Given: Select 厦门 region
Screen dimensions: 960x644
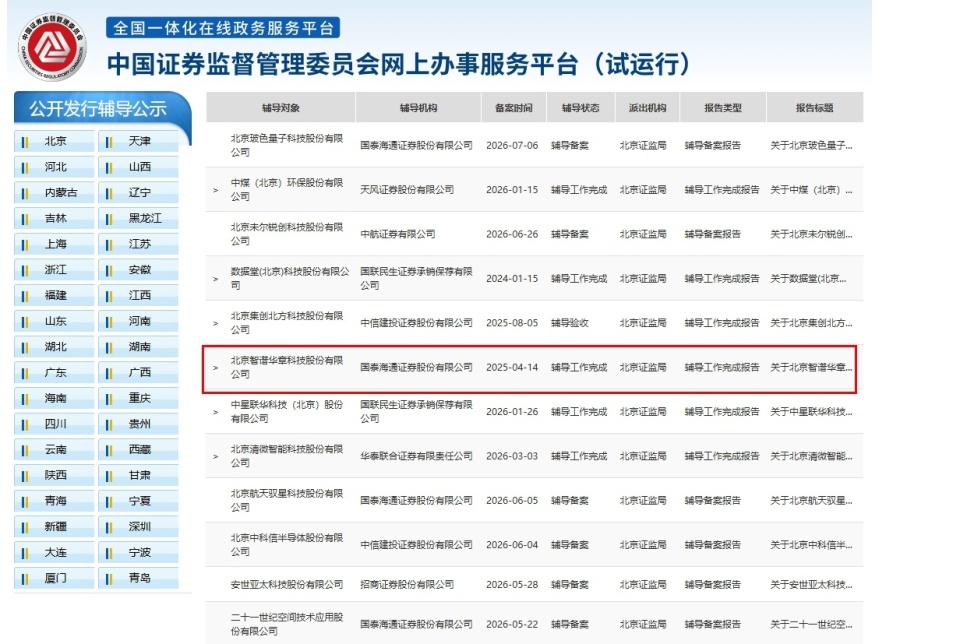Looking at the screenshot, I should click(54, 578).
